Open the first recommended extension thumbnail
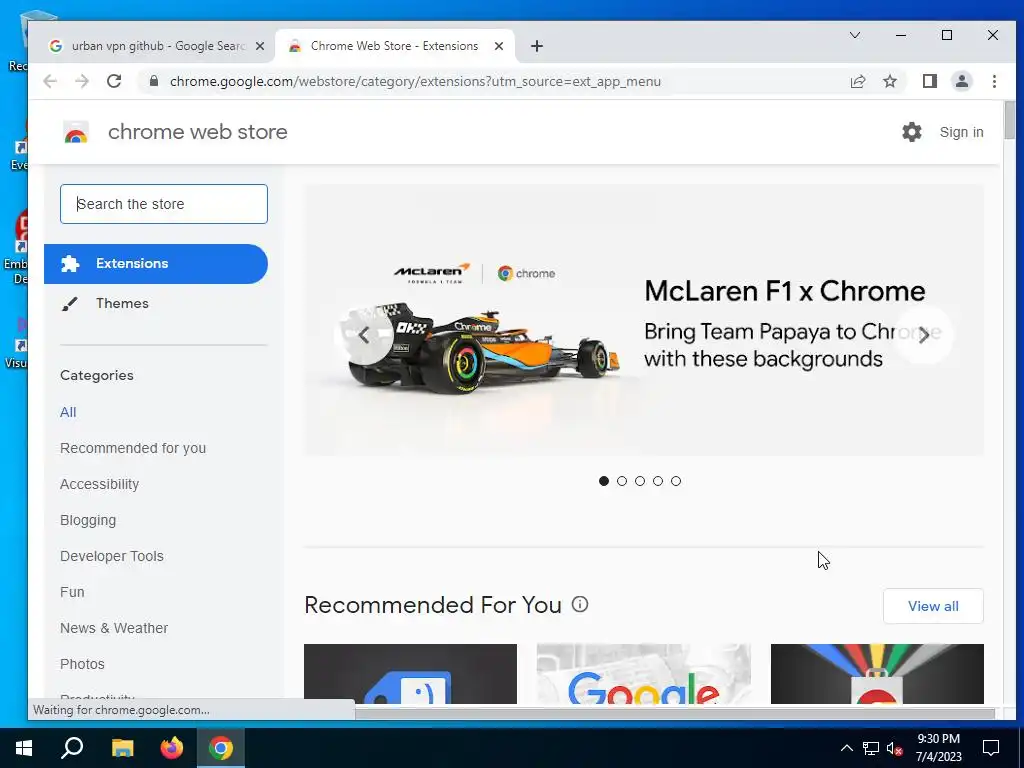The height and width of the screenshot is (768, 1024). 410,674
